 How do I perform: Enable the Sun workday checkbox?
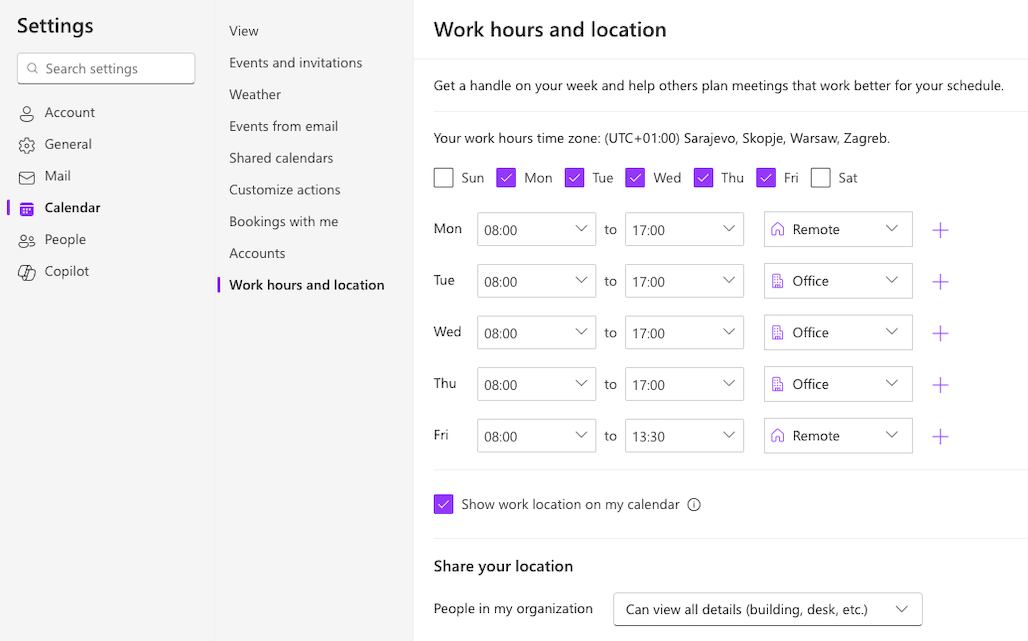tap(443, 178)
